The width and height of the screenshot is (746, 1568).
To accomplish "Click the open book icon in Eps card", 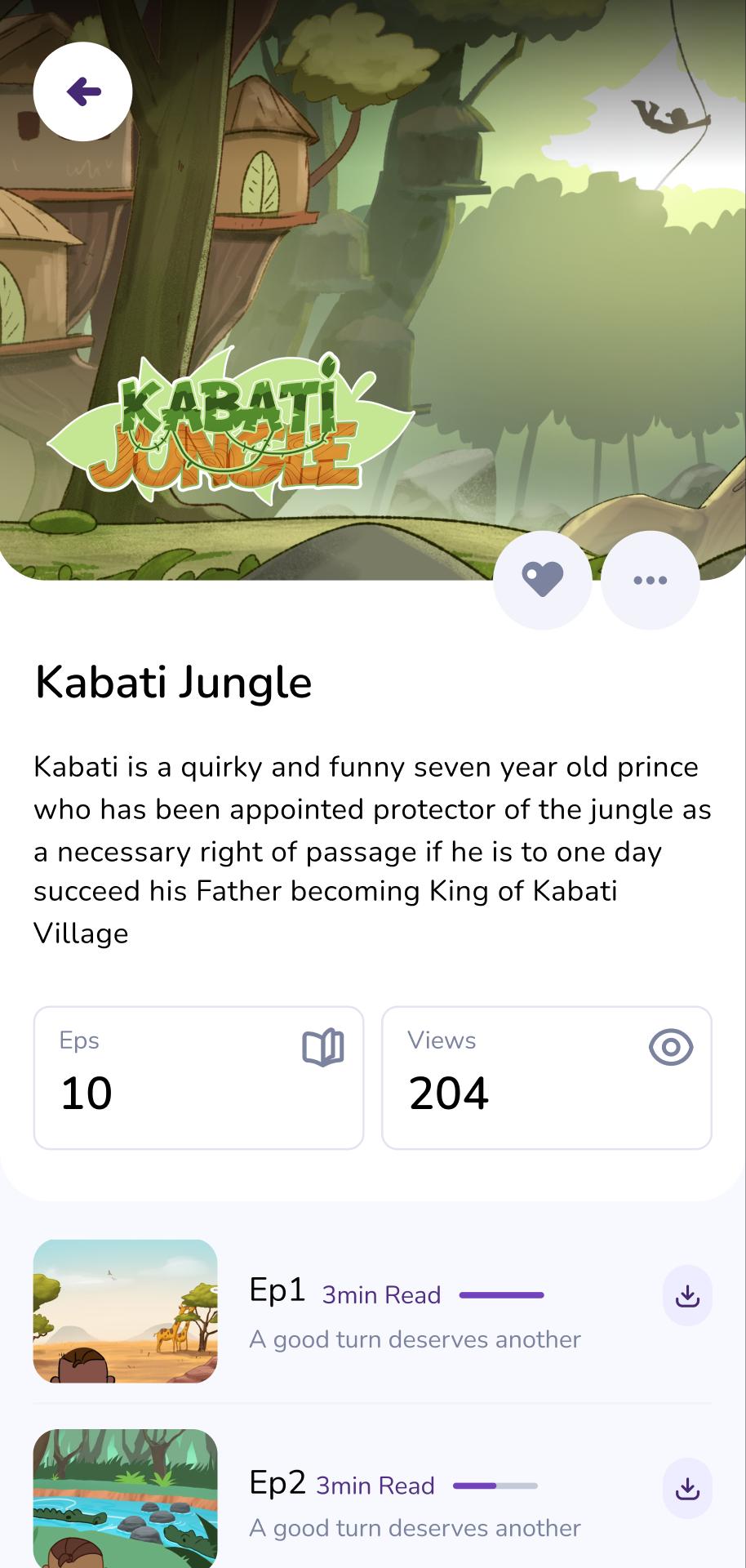I will 323,1048.
